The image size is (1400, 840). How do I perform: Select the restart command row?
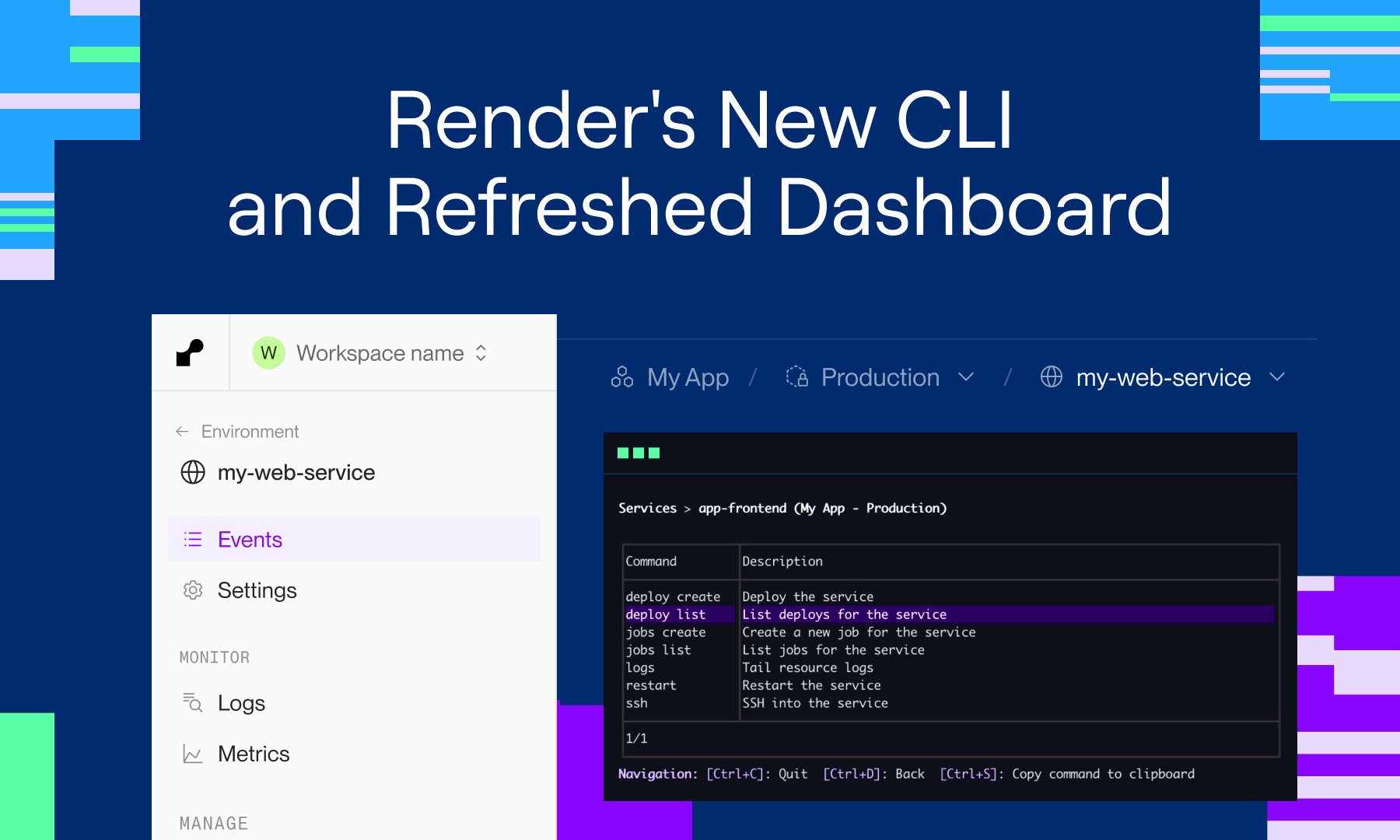950,685
